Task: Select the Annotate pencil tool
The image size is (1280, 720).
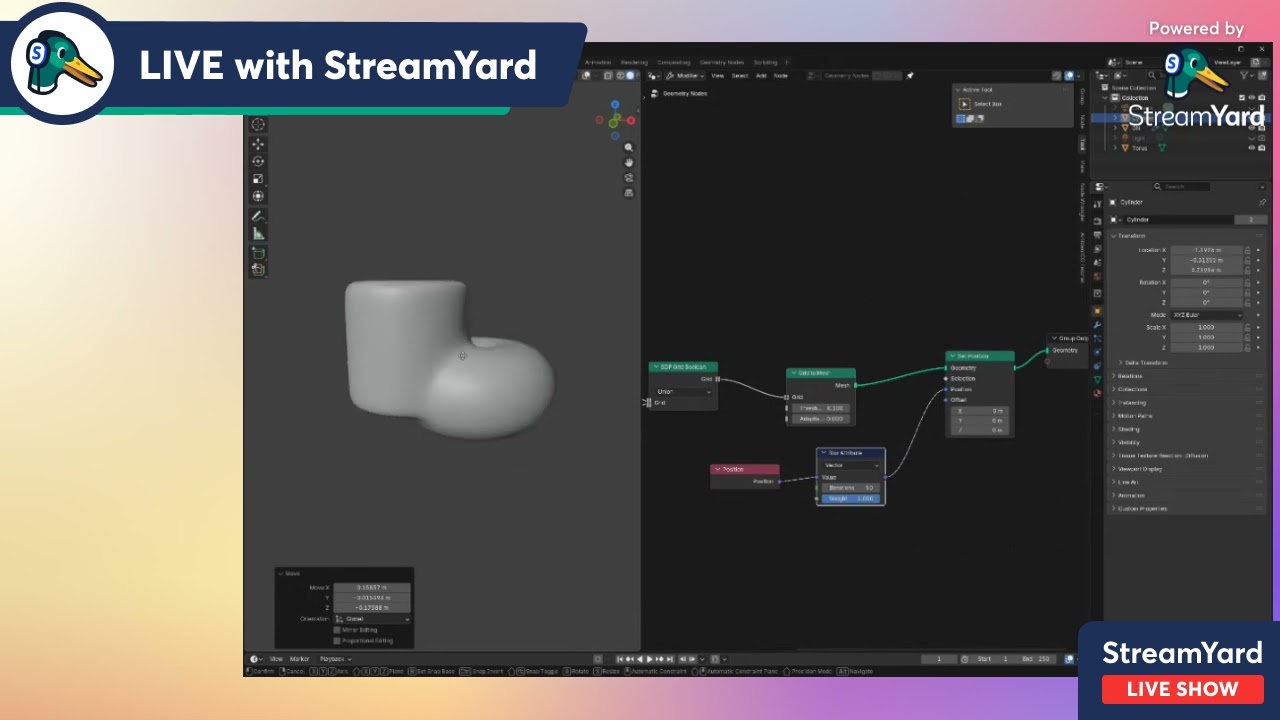Action: pyautogui.click(x=258, y=216)
